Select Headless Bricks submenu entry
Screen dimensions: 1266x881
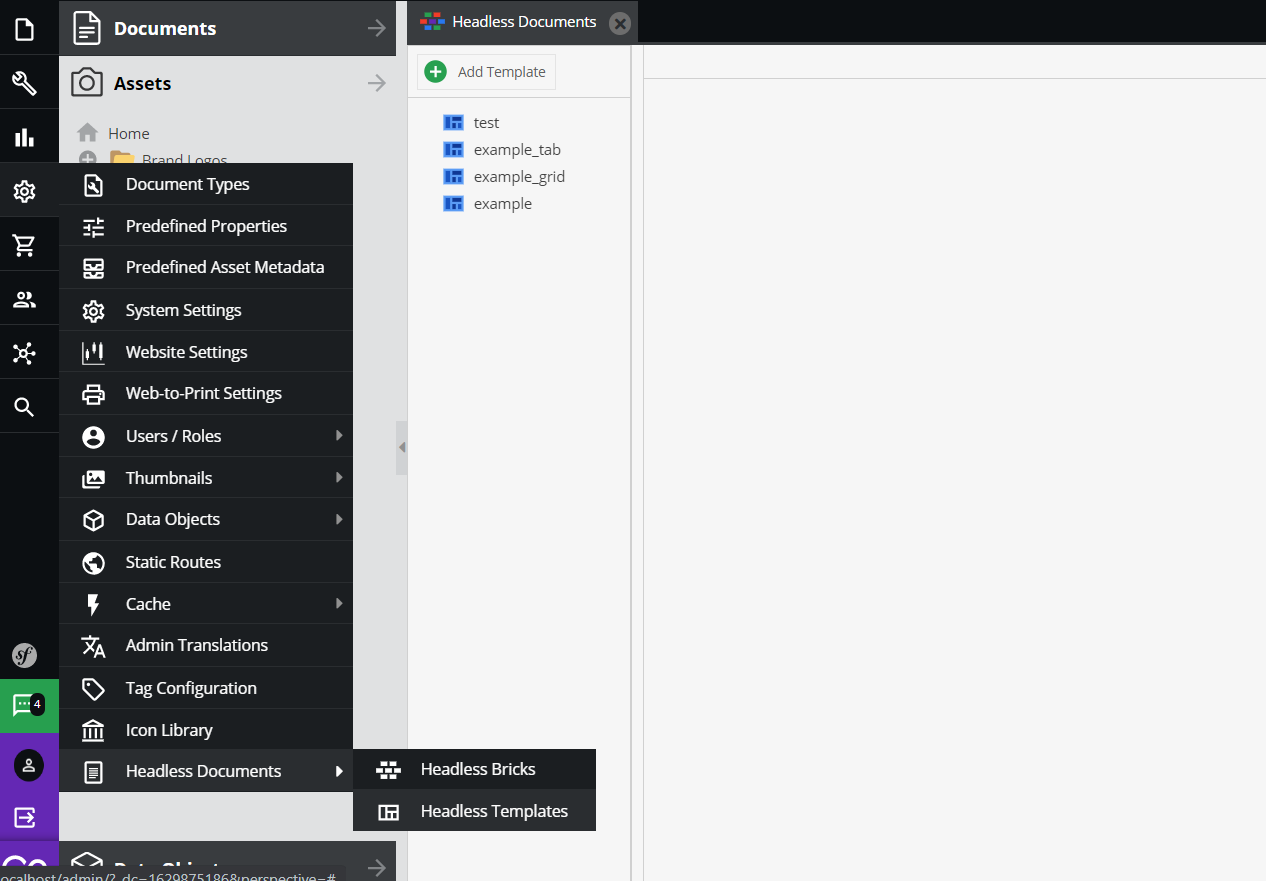coord(474,770)
